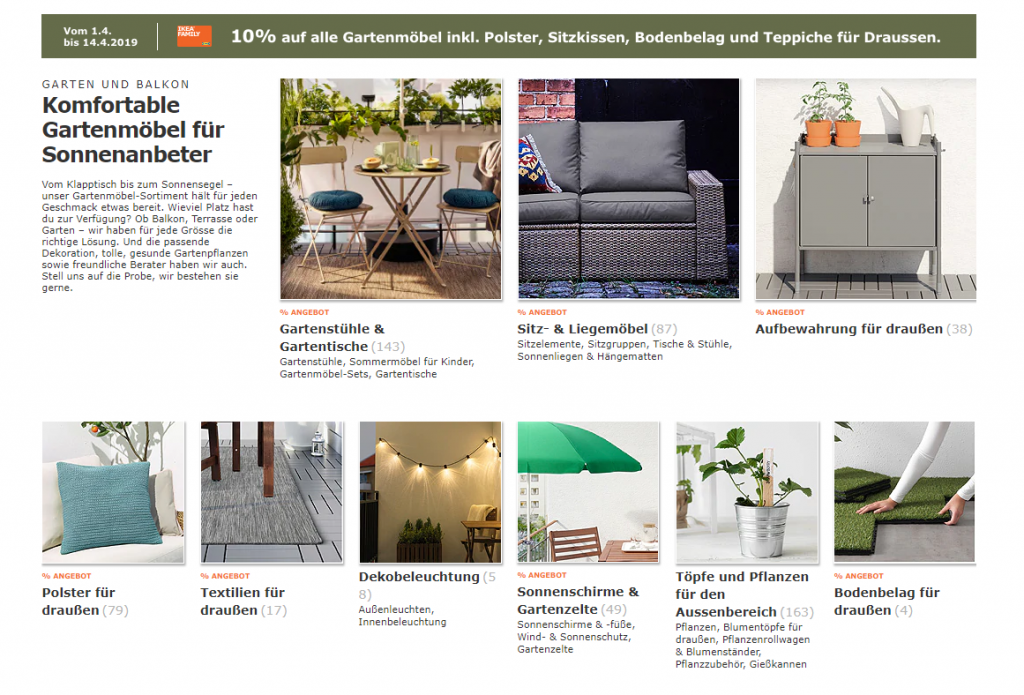Open Dekobeleuchtung category link
Screen dimensions: 1024x695
[427, 585]
